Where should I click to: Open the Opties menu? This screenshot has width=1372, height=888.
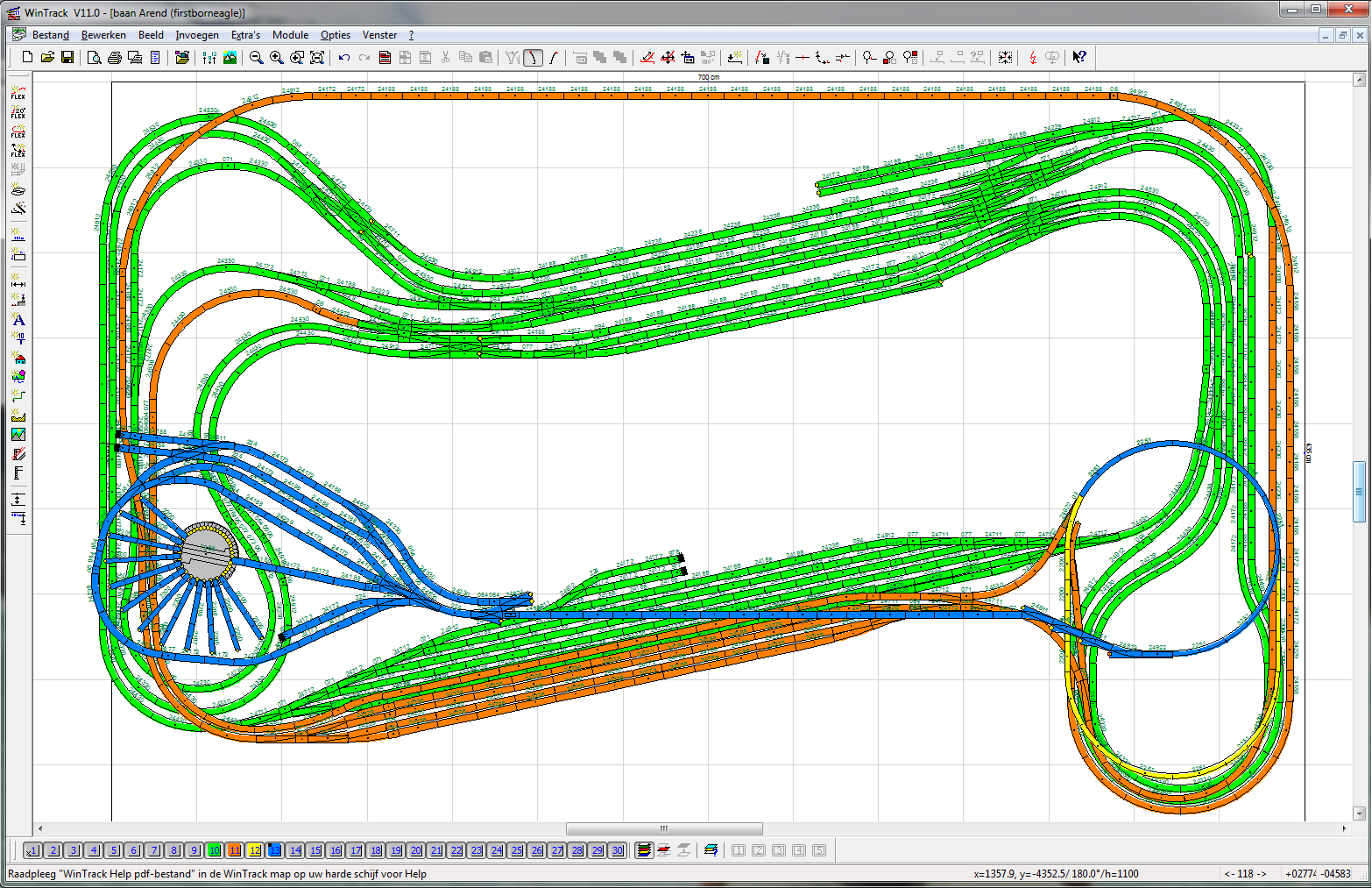[x=336, y=35]
